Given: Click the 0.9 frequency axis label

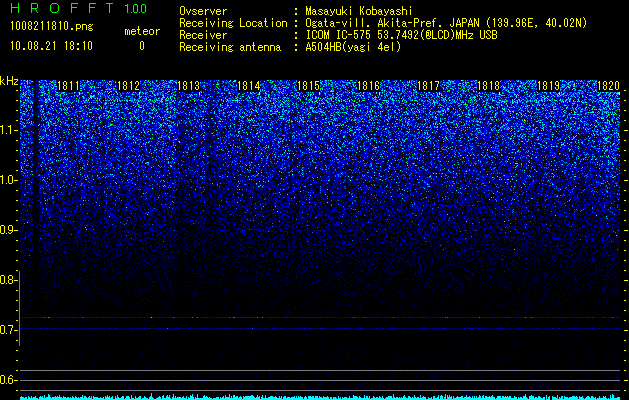Looking at the screenshot, I should [8, 230].
